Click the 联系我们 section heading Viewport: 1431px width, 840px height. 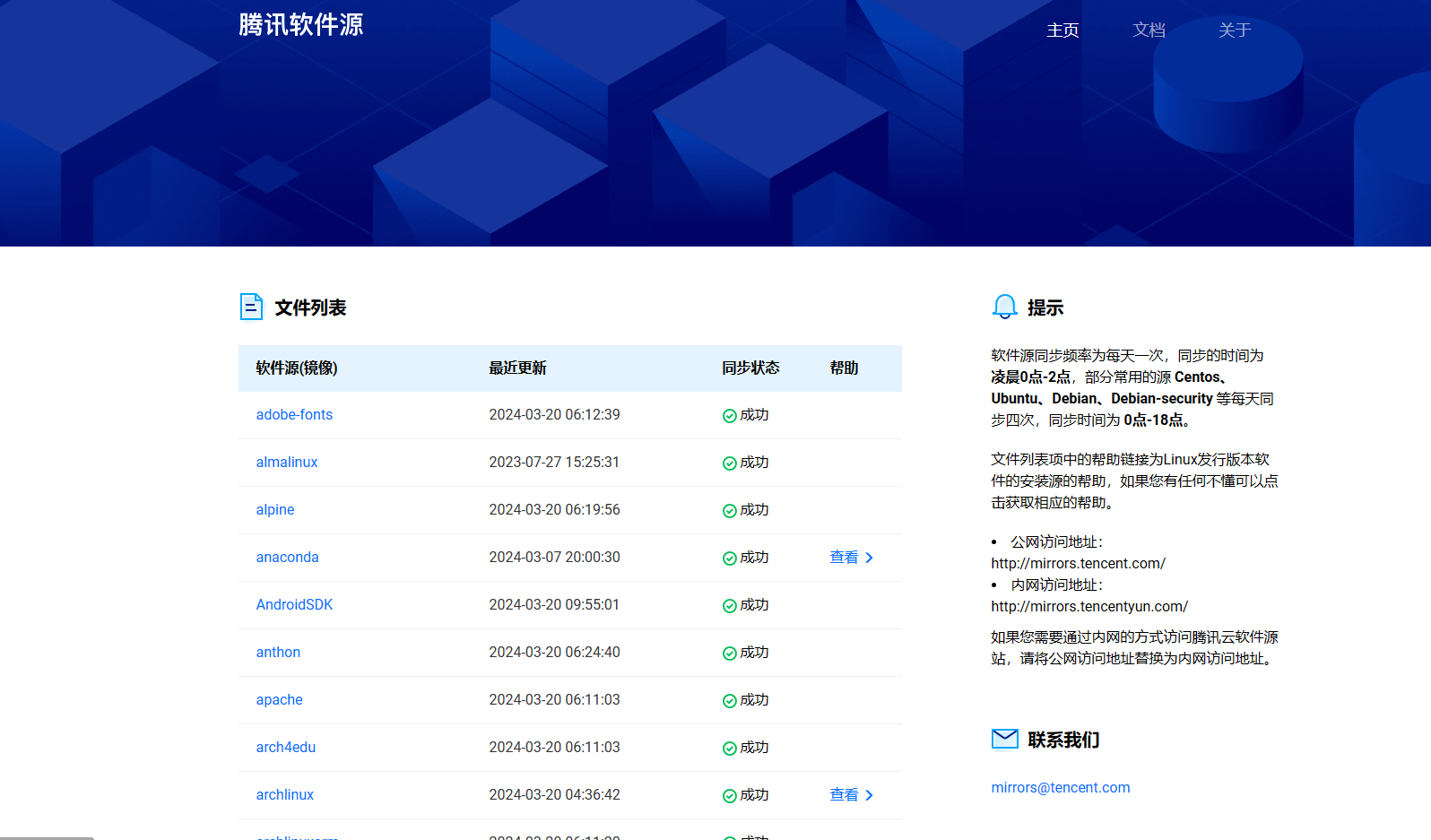click(x=1063, y=740)
